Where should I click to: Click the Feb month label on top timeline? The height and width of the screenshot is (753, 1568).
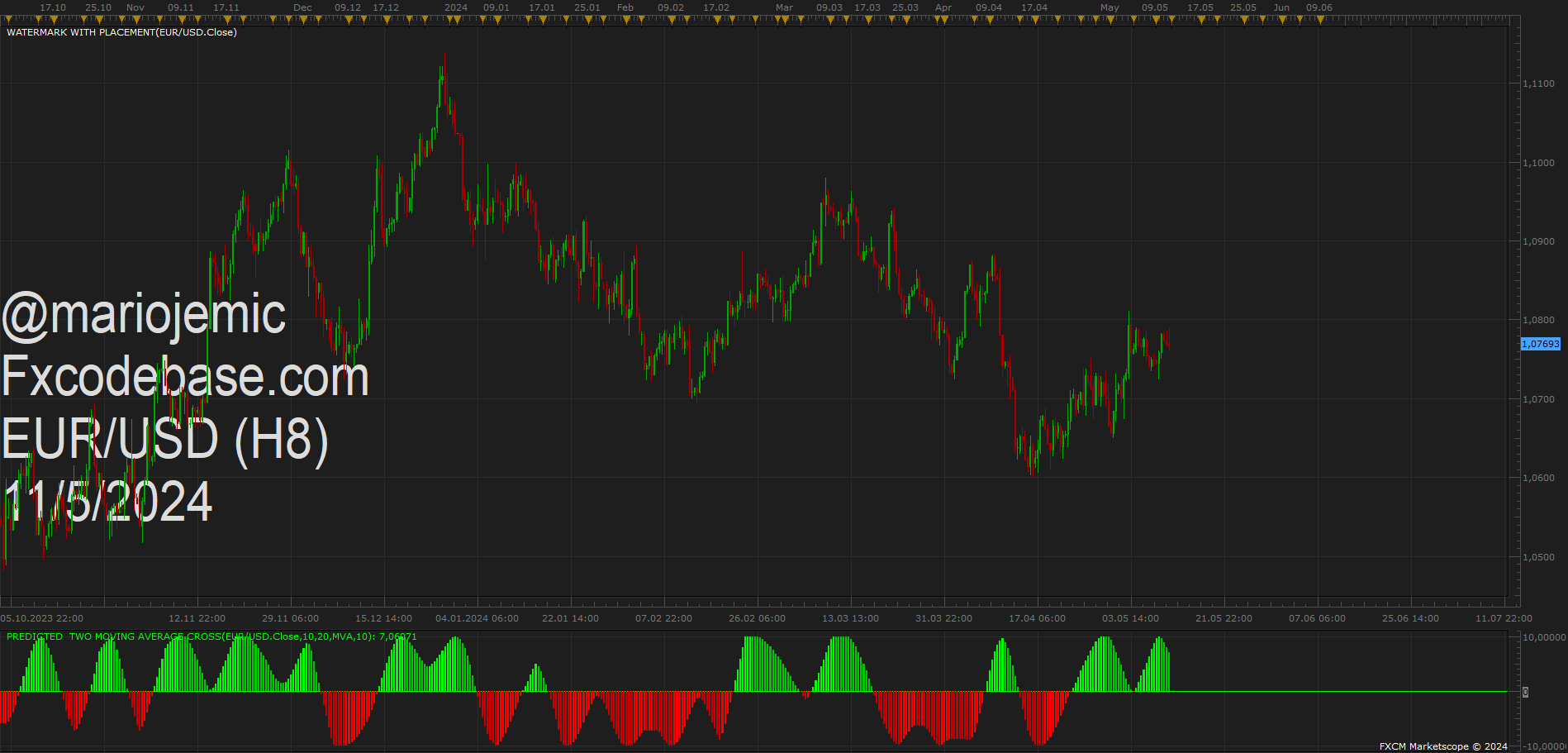[x=625, y=7]
